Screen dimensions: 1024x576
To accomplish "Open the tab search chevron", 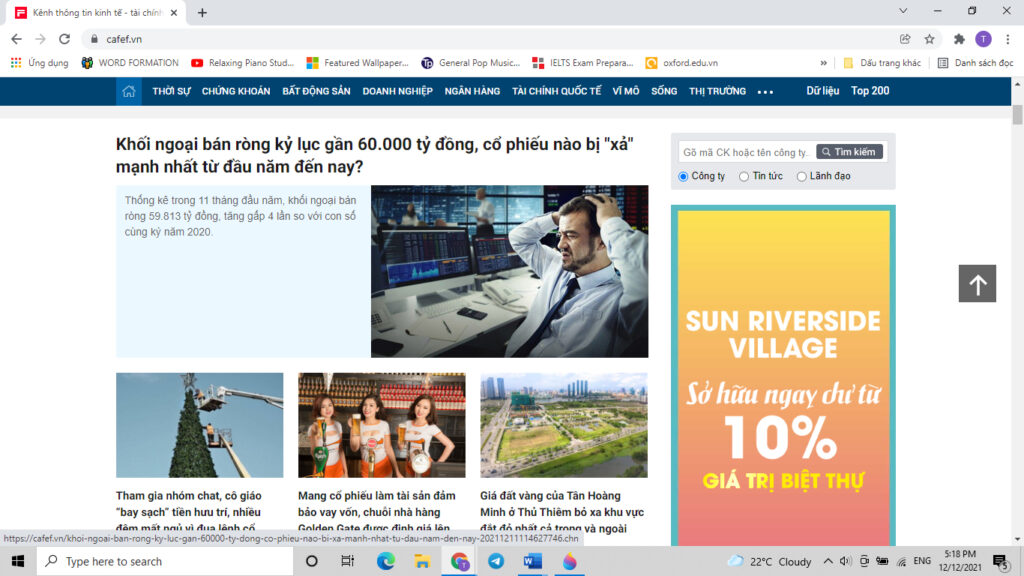I will pos(903,11).
